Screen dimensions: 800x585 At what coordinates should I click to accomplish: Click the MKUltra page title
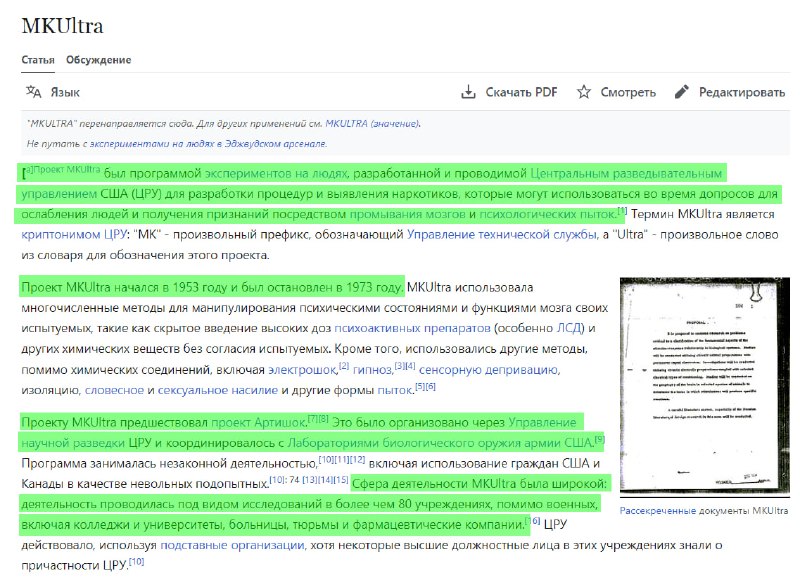[62, 26]
